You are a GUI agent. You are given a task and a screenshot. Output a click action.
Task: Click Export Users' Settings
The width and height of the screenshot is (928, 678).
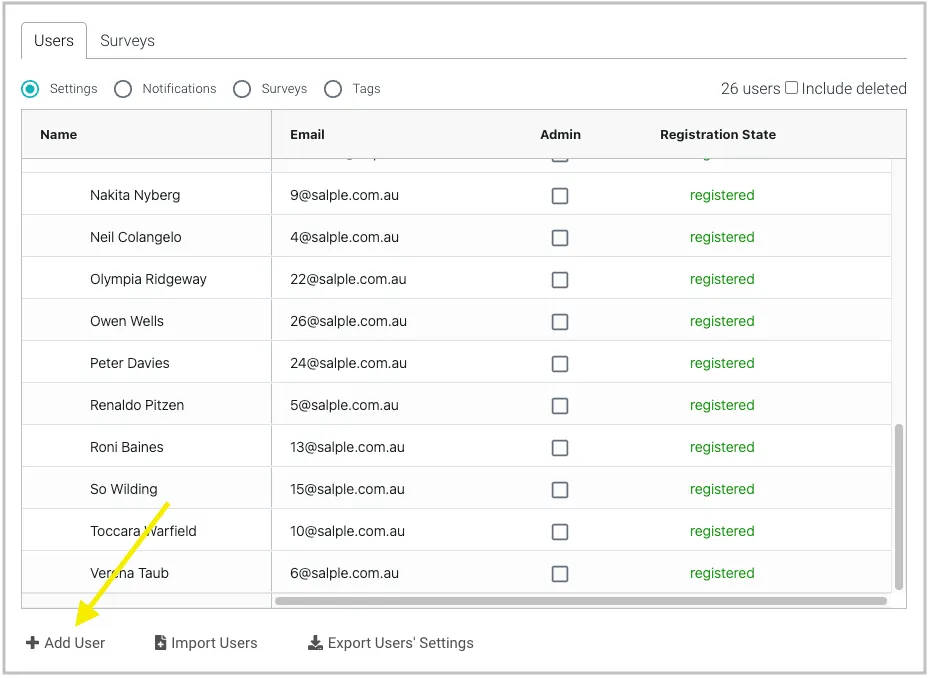pos(391,643)
